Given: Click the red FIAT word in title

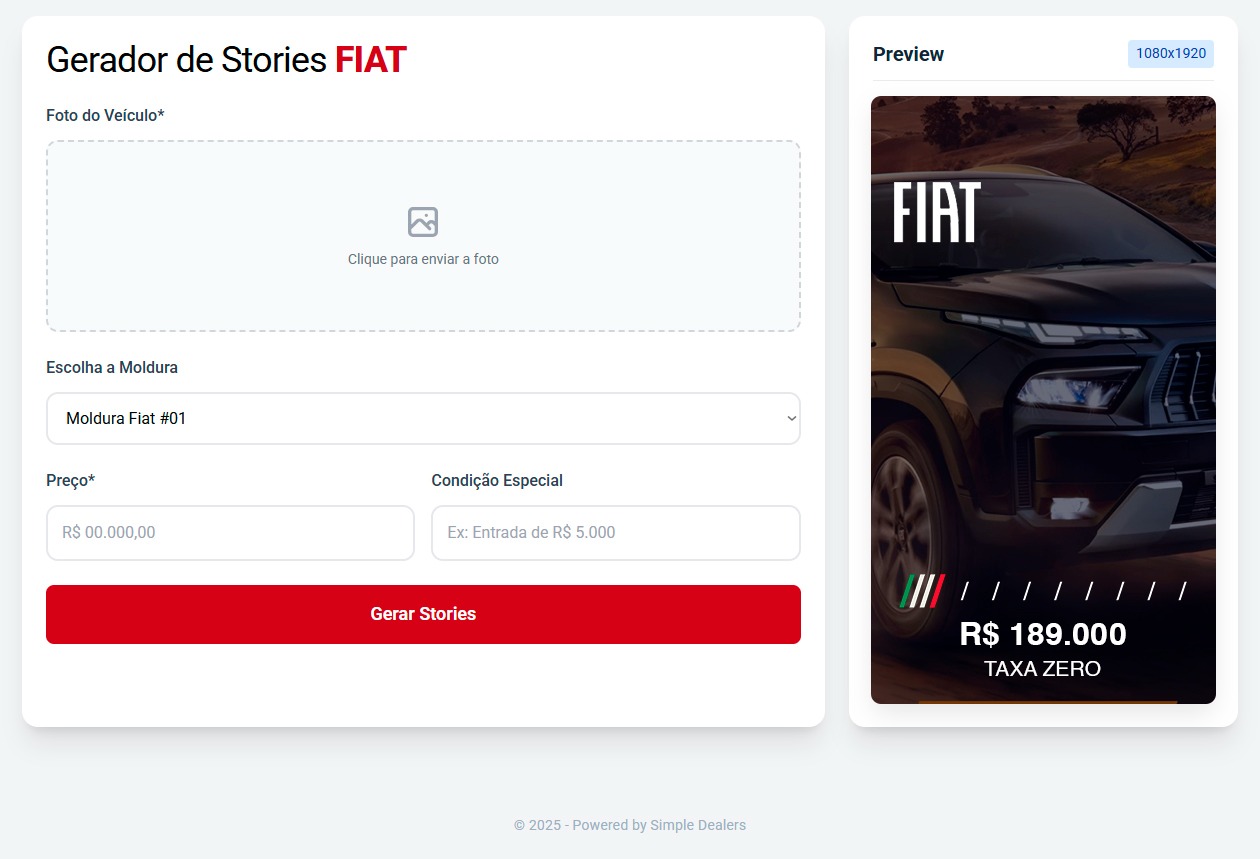Looking at the screenshot, I should pyautogui.click(x=370, y=60).
